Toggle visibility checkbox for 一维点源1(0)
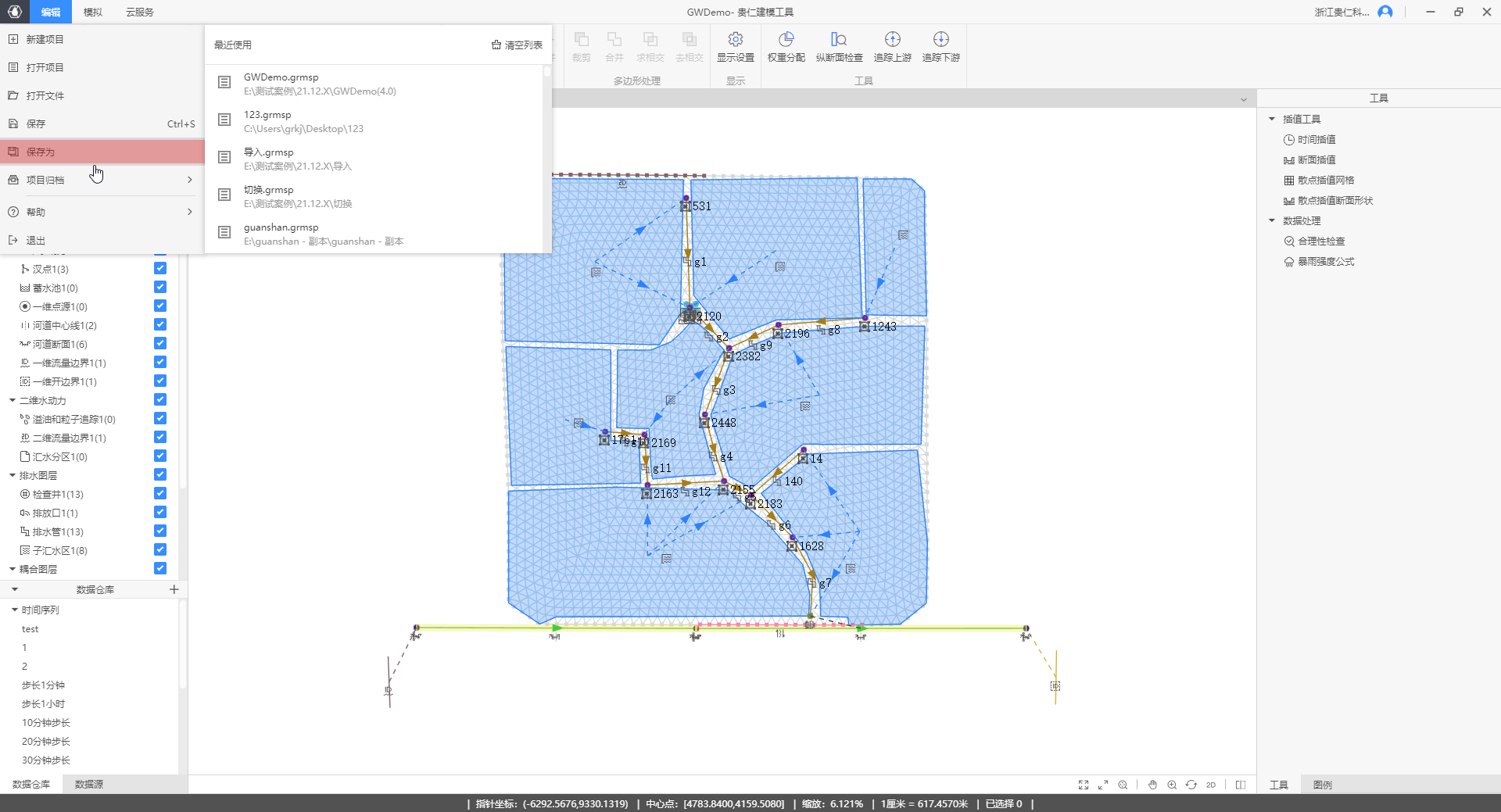 160,306
